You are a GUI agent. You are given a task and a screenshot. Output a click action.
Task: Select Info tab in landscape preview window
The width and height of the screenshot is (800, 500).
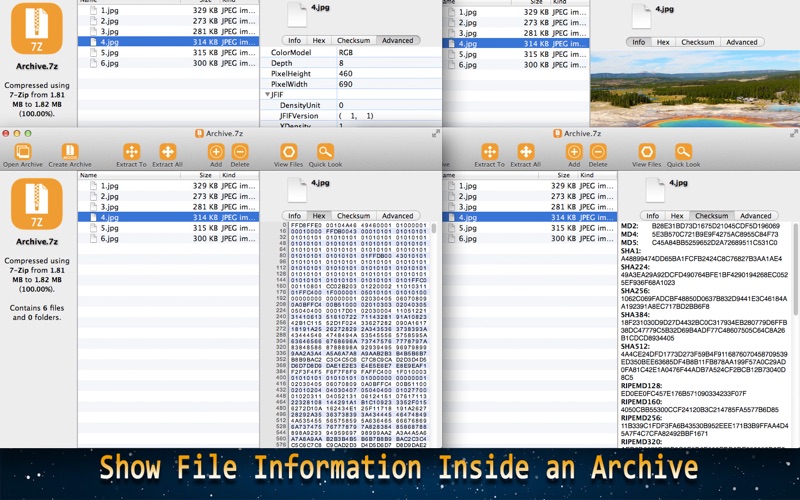point(639,42)
